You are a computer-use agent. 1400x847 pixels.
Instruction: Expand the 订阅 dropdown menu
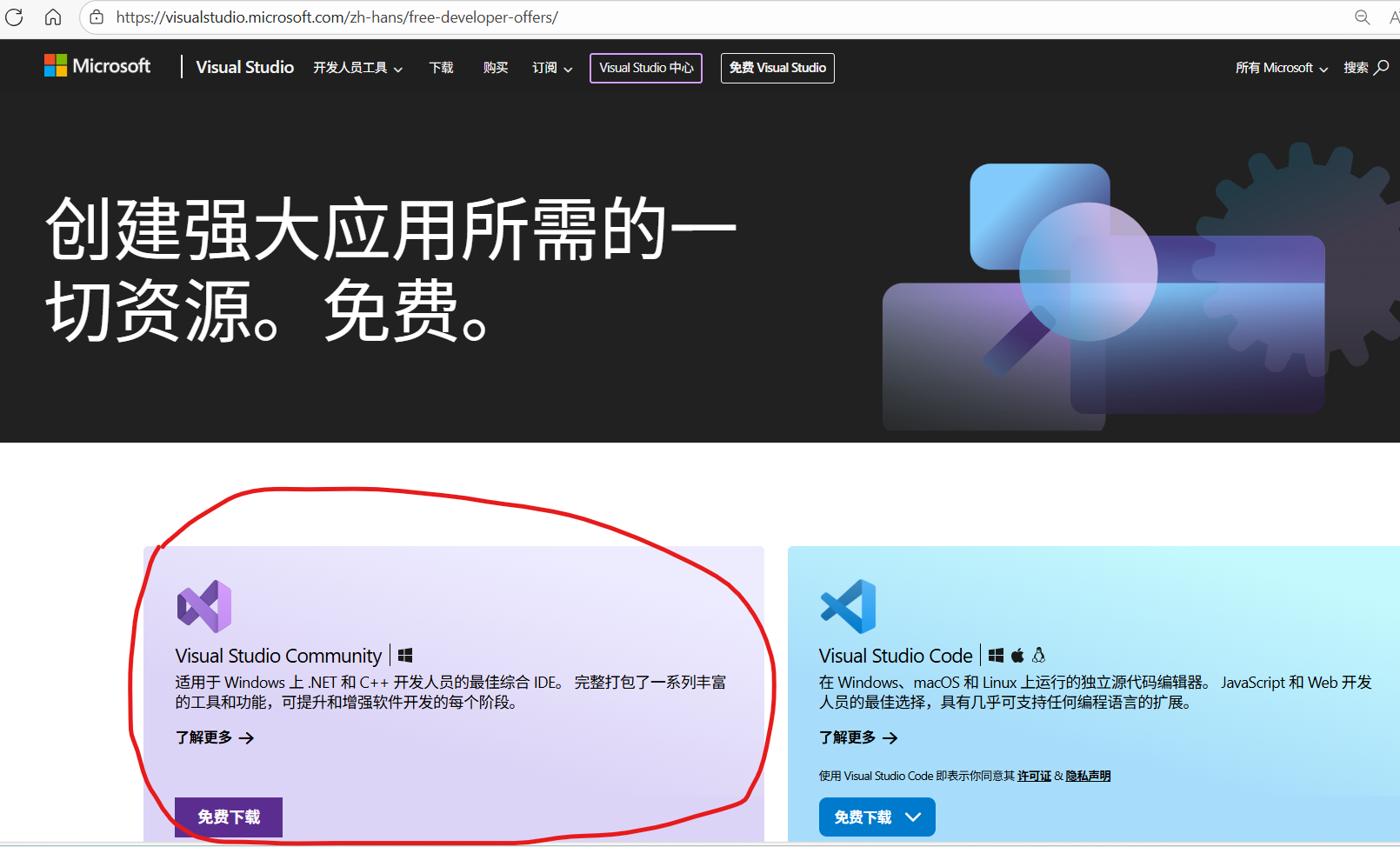(x=552, y=68)
